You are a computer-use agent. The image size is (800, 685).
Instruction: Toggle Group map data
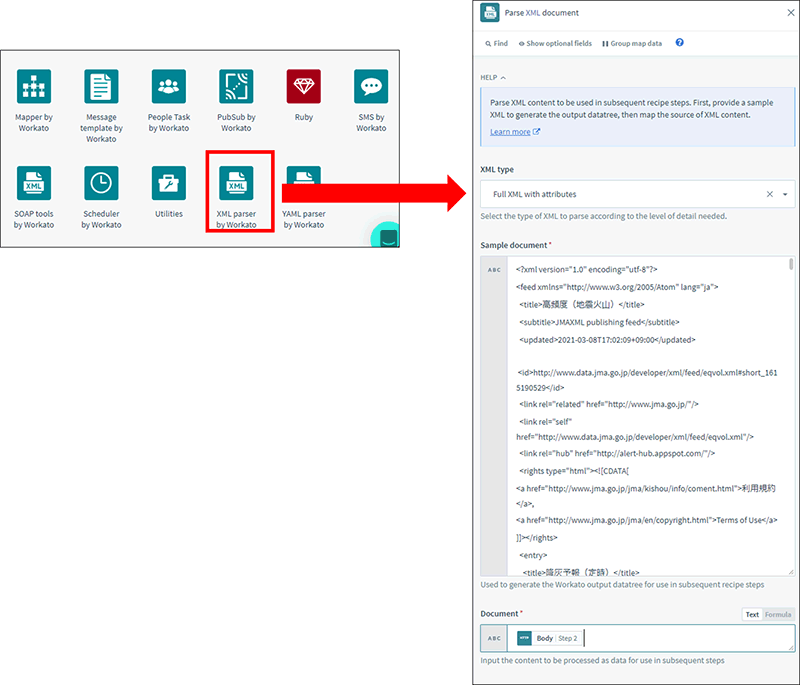(632, 43)
